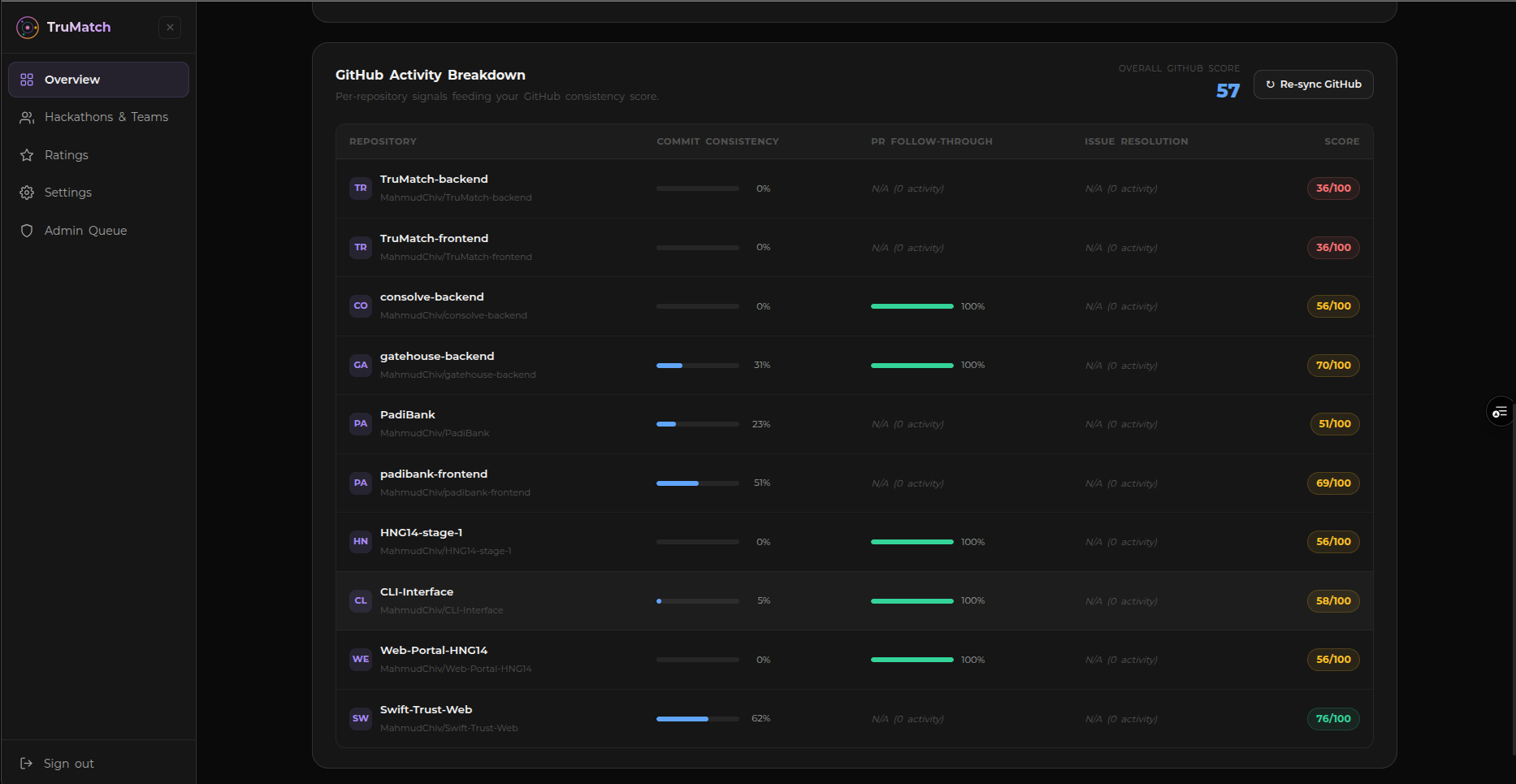Click gatehouse-backend commit consistency bar at 31%
1516x784 pixels.
point(698,366)
